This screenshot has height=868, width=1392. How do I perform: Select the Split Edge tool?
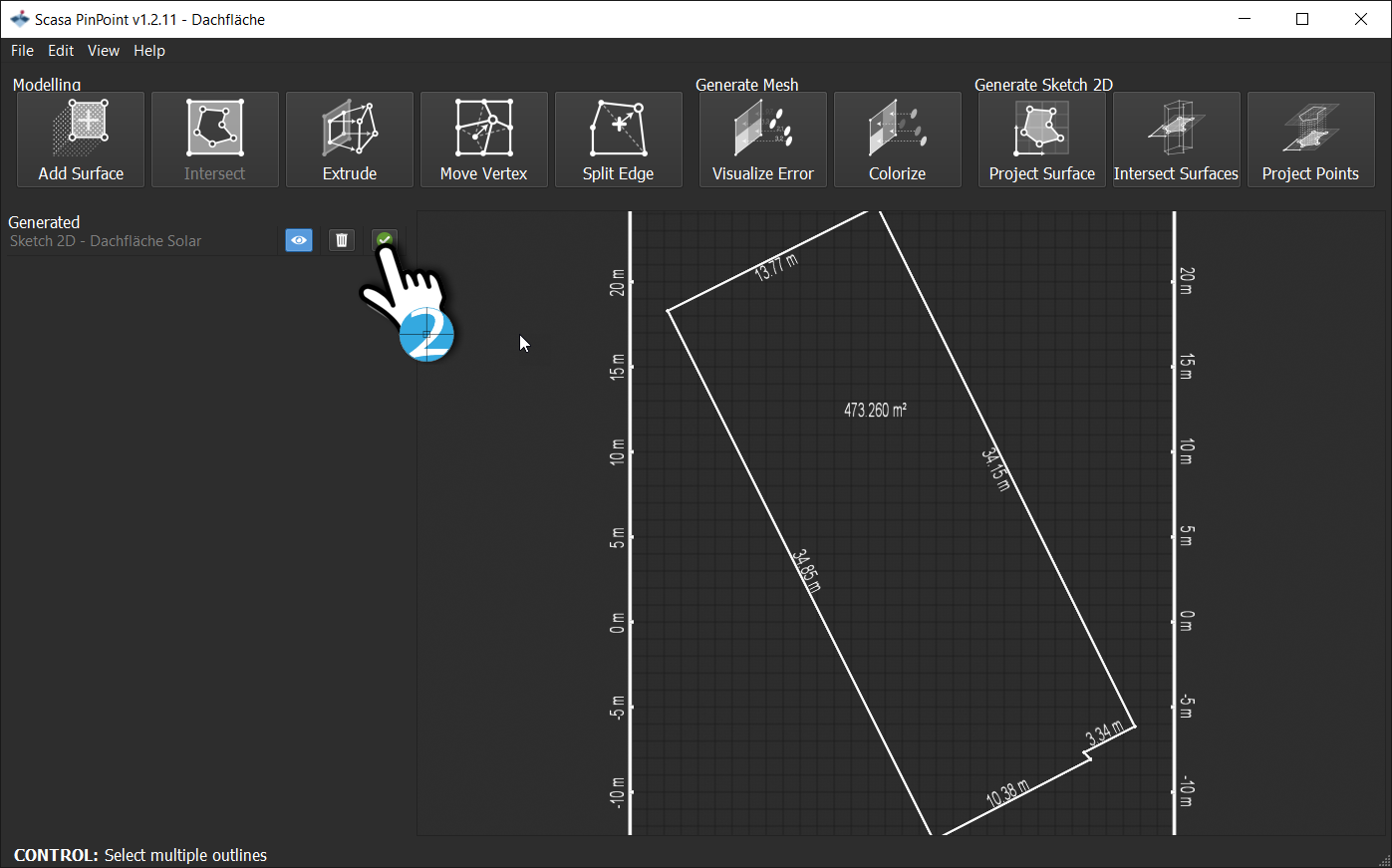coord(618,140)
